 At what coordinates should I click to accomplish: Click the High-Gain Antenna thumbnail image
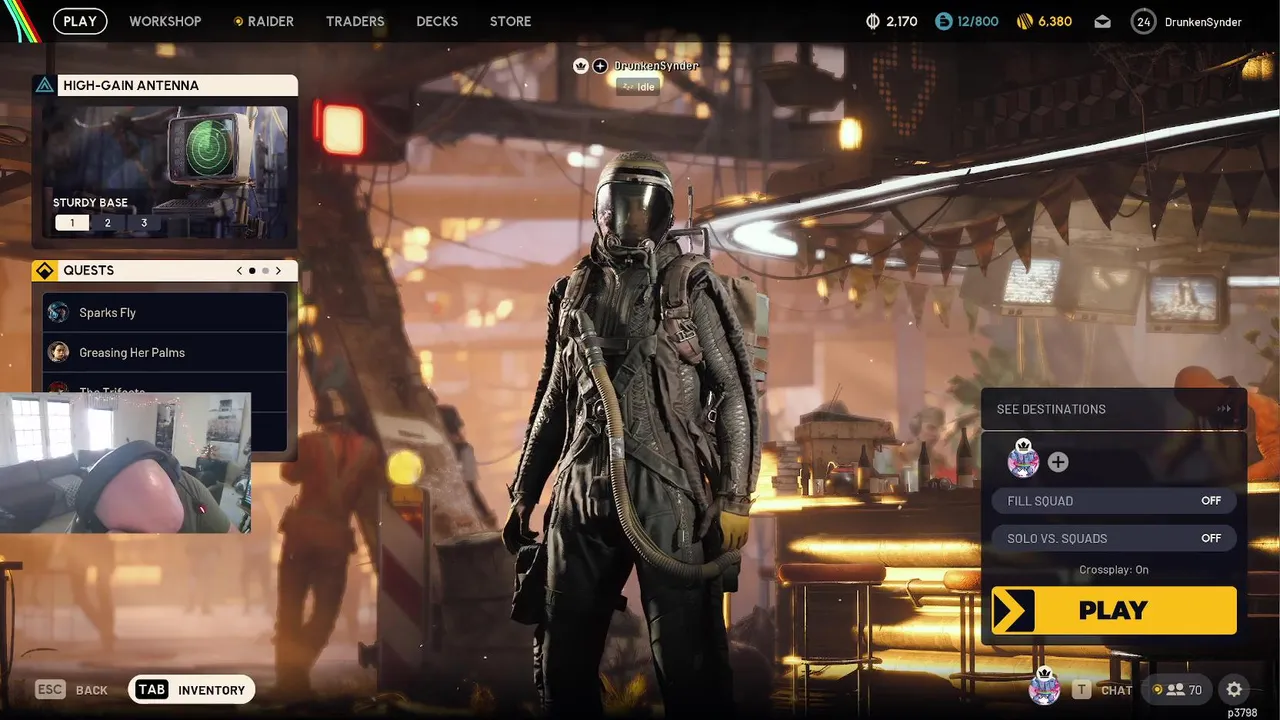tap(165, 171)
